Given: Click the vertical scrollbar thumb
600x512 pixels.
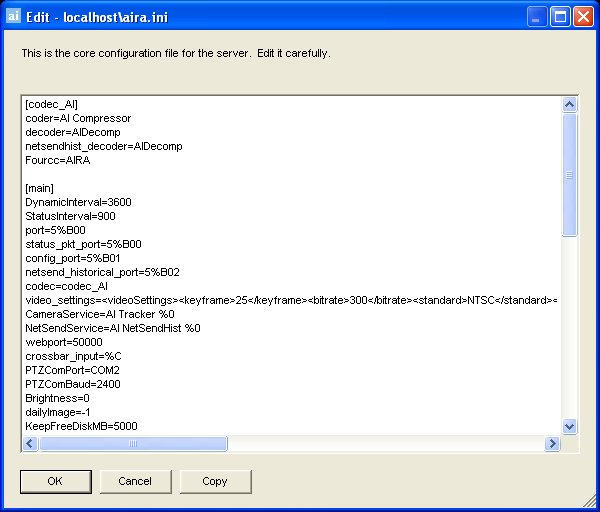Looking at the screenshot, I should tap(570, 175).
